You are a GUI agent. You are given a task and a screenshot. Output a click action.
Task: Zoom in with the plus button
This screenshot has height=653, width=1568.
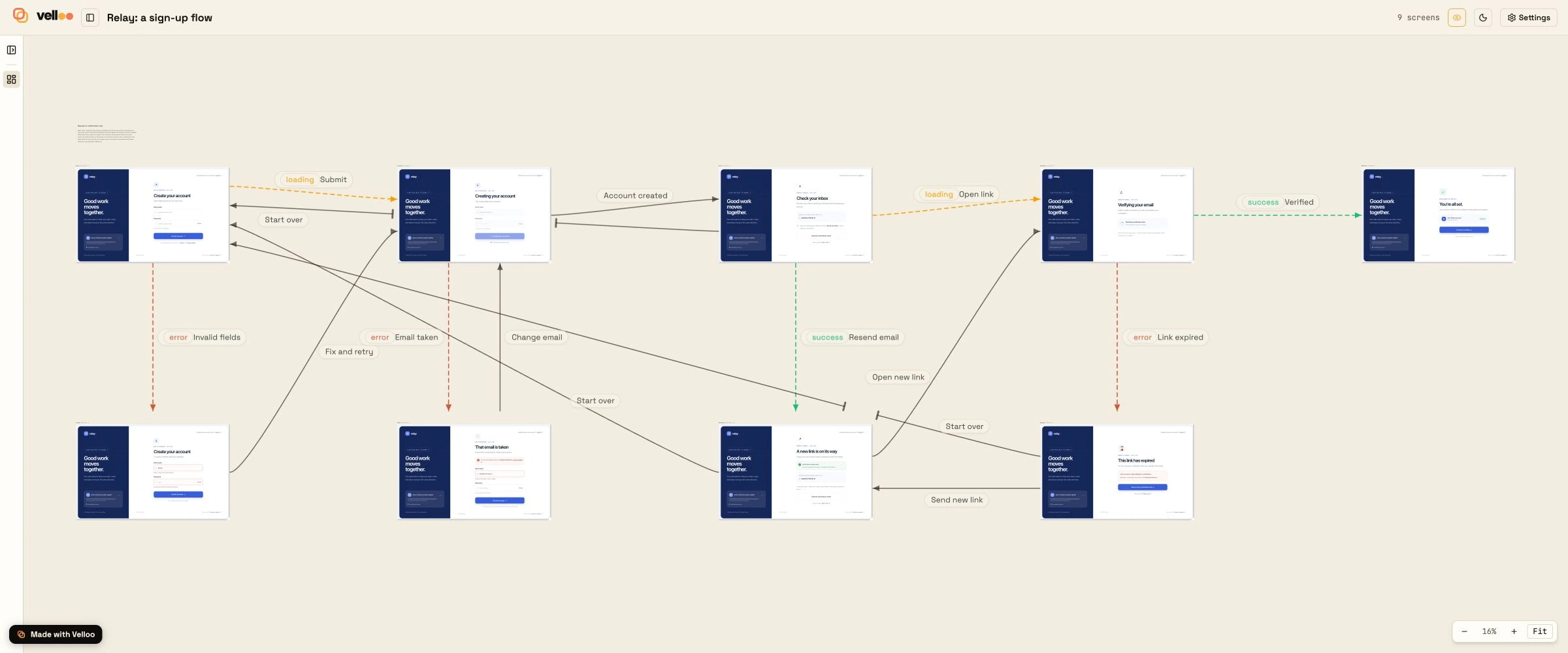click(1514, 631)
